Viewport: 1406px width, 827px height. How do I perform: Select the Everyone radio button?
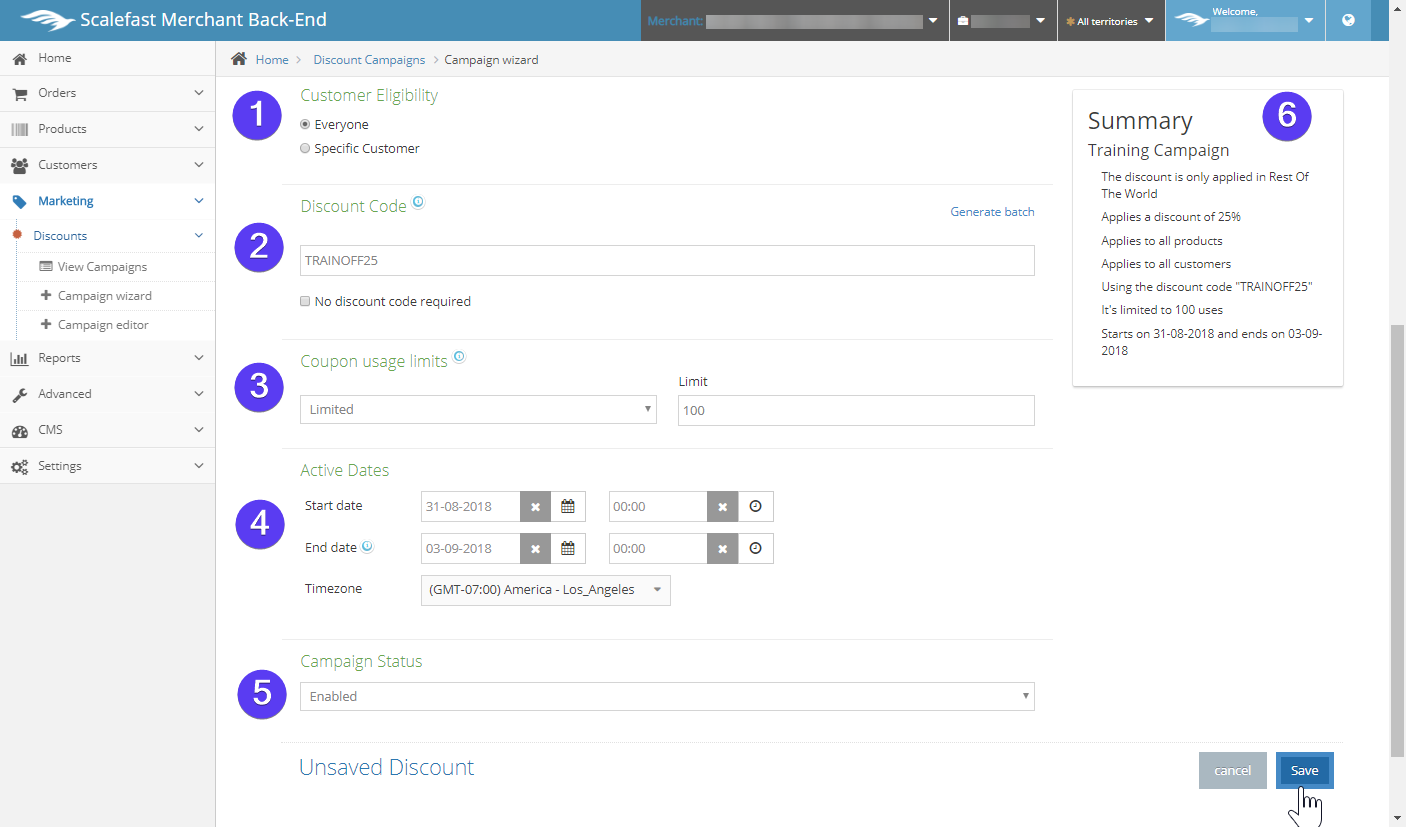[x=306, y=125]
